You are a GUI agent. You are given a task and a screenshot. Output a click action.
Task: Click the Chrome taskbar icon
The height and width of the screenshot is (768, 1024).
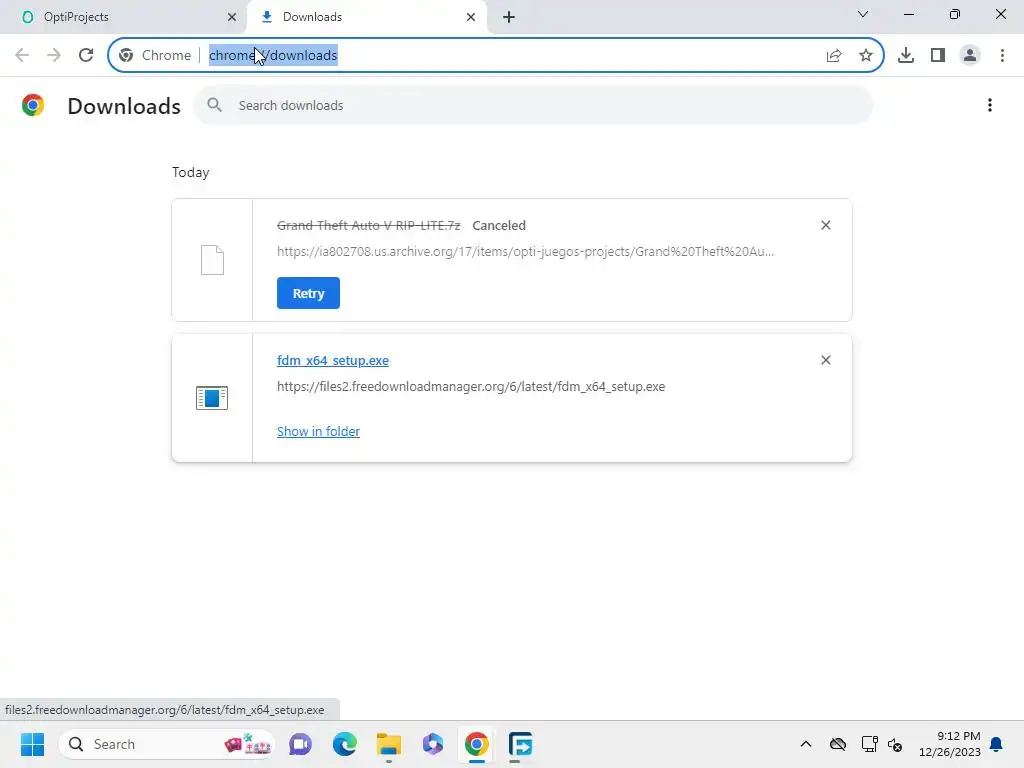coord(477,744)
